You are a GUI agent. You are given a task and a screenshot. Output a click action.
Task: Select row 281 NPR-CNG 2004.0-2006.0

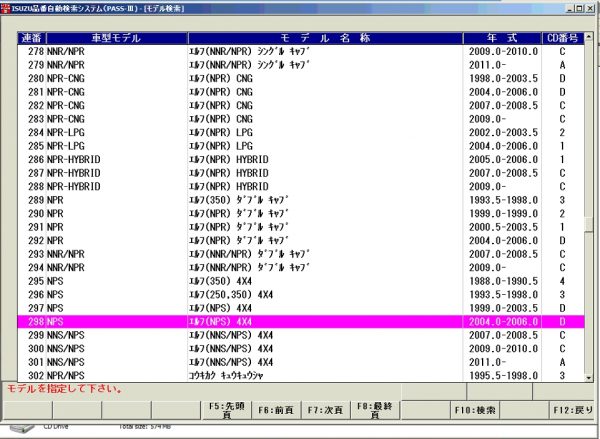click(301, 92)
